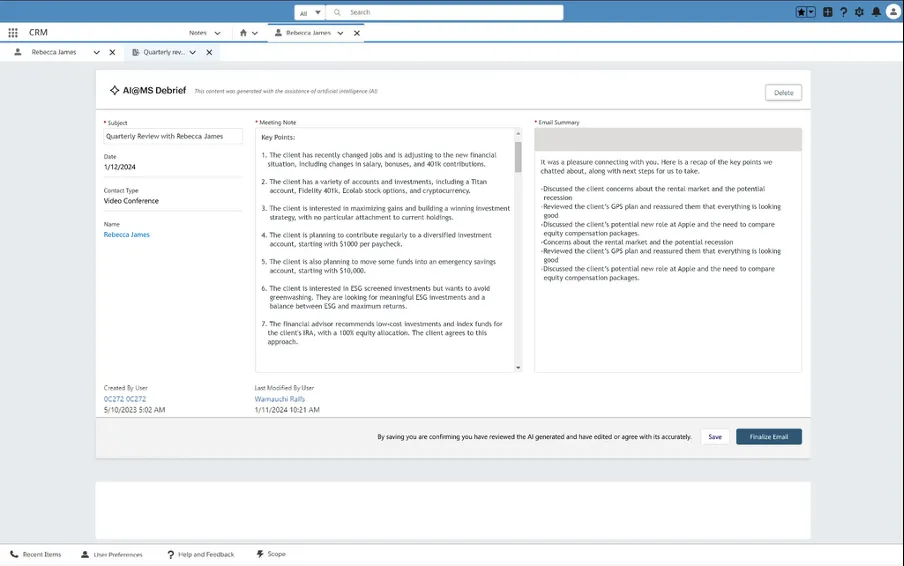Click the Meeting Note scrollbar down arrow

pyautogui.click(x=518, y=367)
